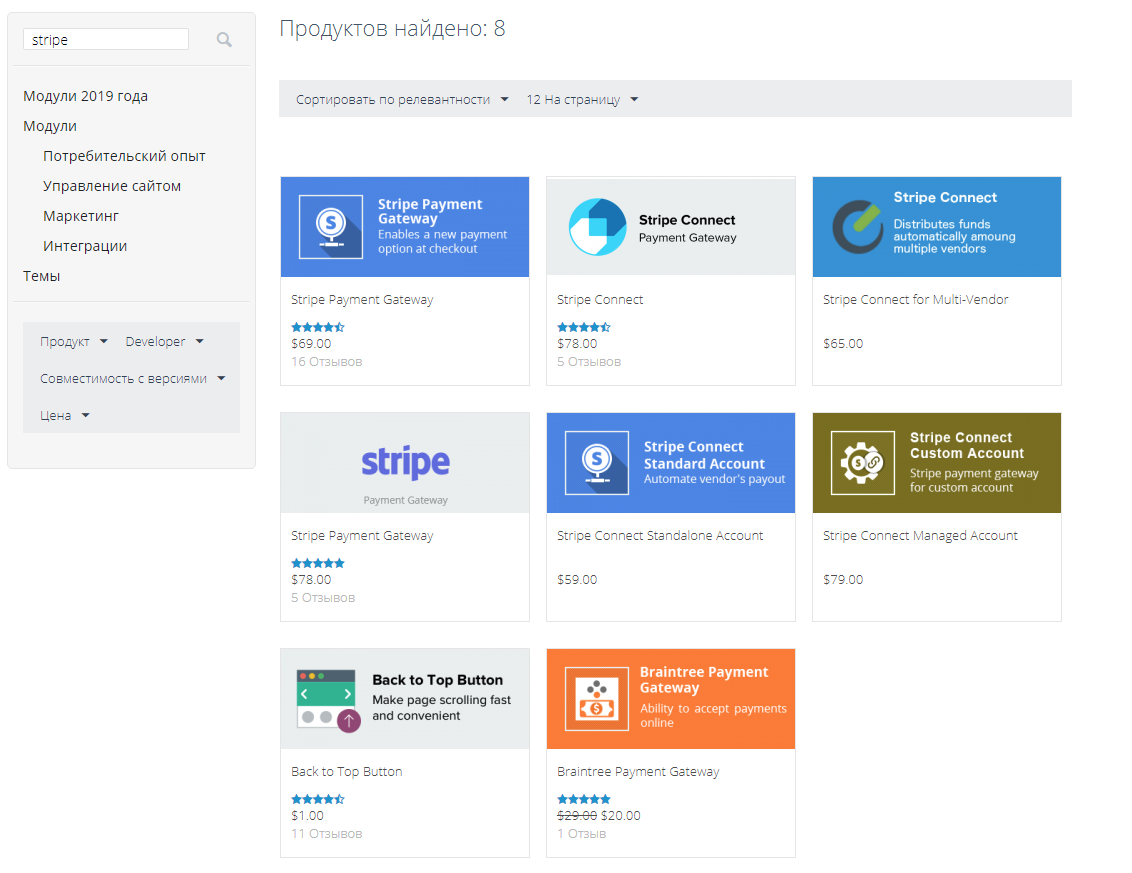
Task: Open the Темы category
Action: point(42,276)
